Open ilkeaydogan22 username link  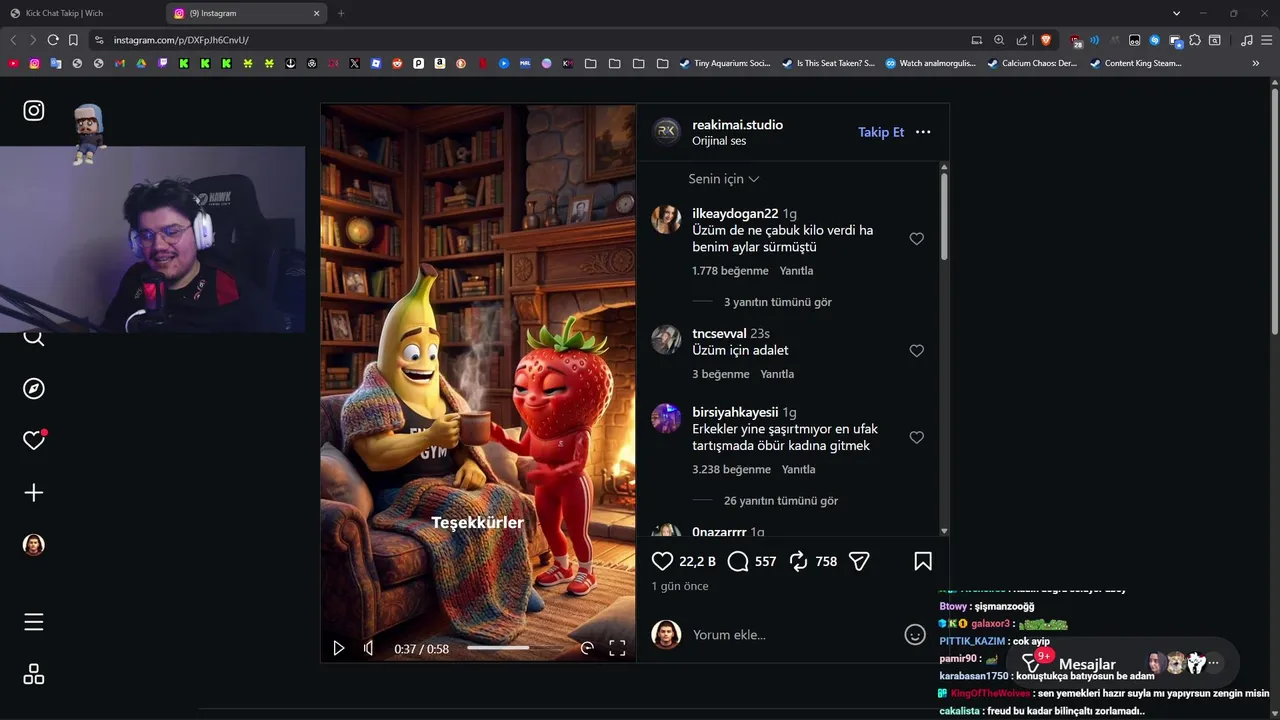click(x=735, y=214)
